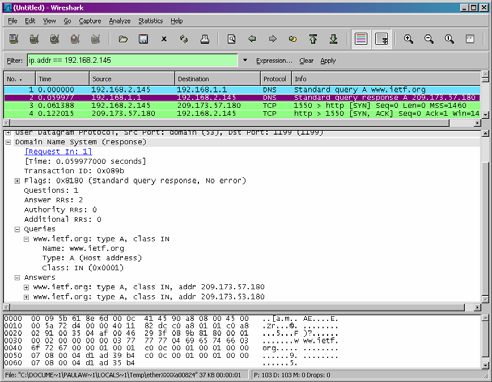Zoom out of packet text

point(429,39)
